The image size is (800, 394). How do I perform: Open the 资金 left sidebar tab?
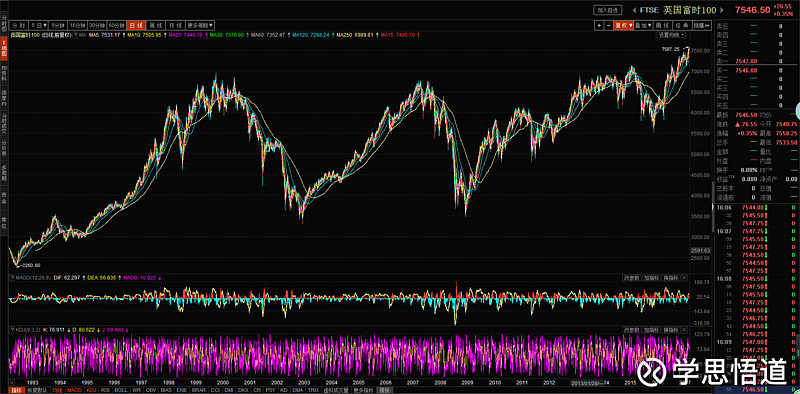(x=4, y=199)
